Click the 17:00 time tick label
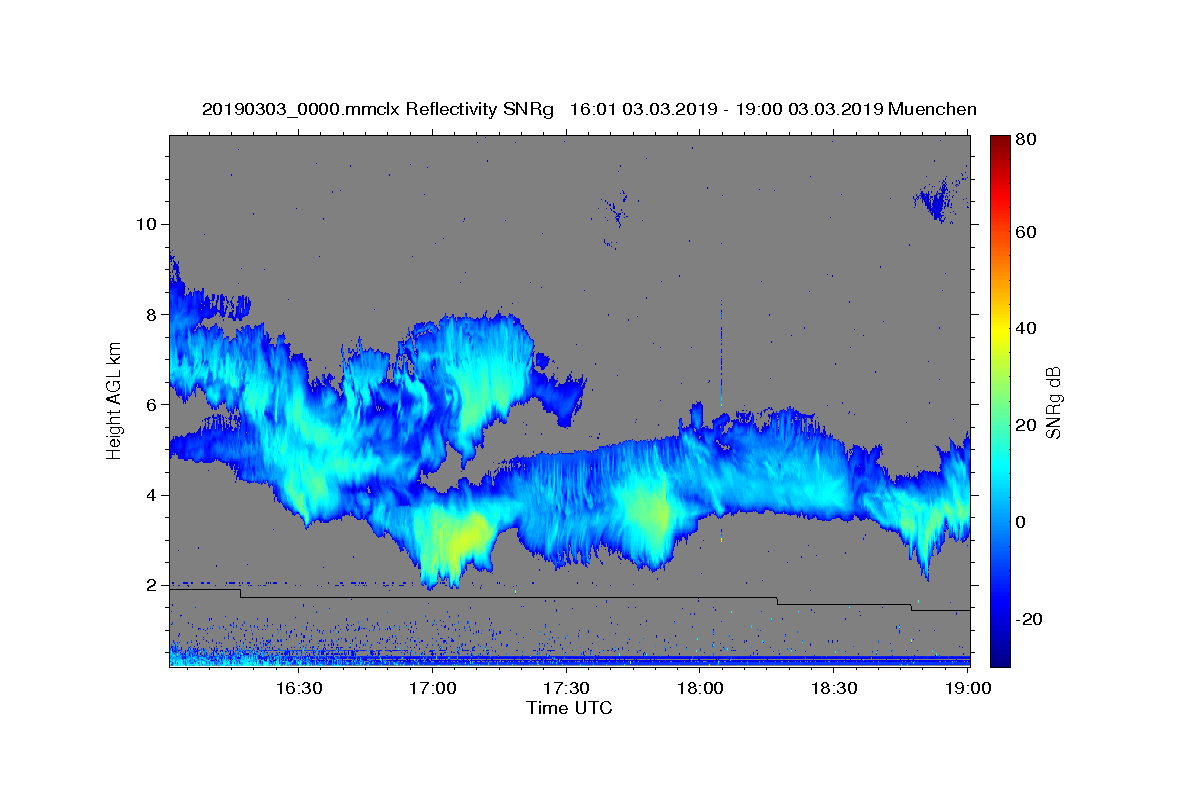Viewport: 1200px width, 800px height. pos(433,688)
